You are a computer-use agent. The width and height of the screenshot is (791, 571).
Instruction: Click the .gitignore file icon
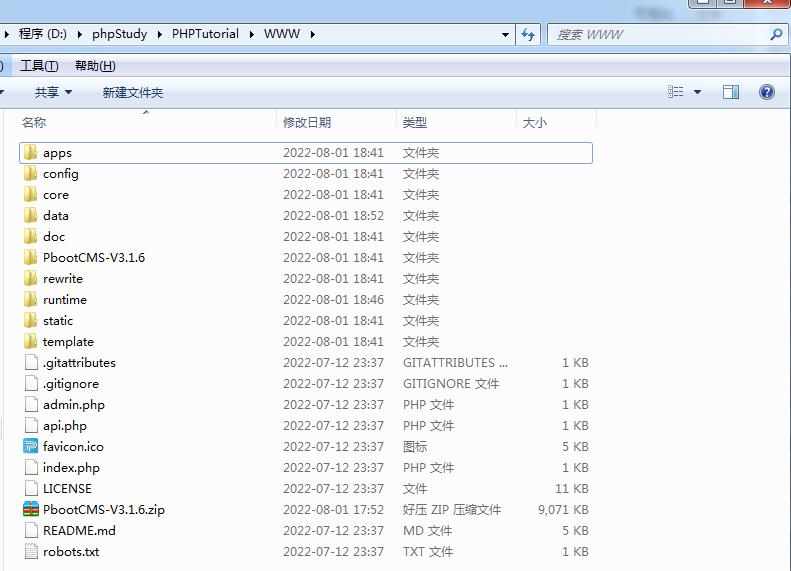[31, 383]
